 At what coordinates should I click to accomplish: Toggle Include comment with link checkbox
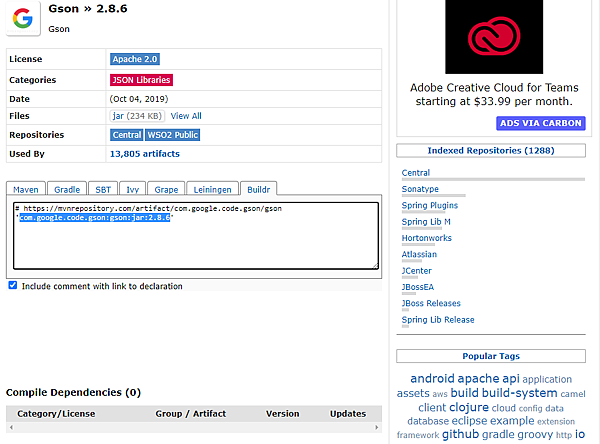pyautogui.click(x=13, y=285)
